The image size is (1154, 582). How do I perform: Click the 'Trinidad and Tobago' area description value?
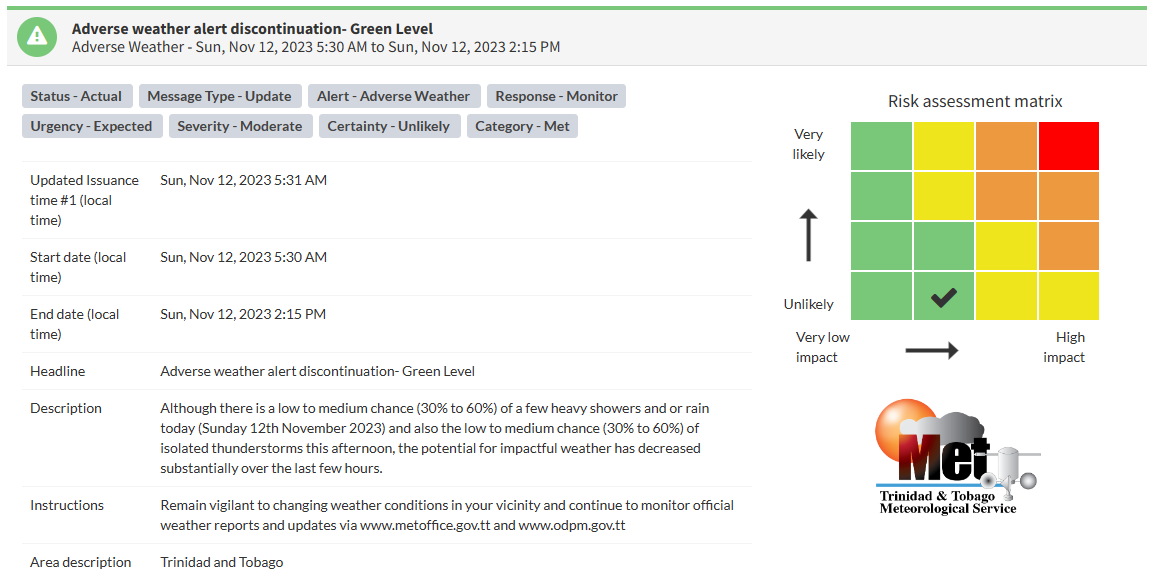tap(222, 562)
